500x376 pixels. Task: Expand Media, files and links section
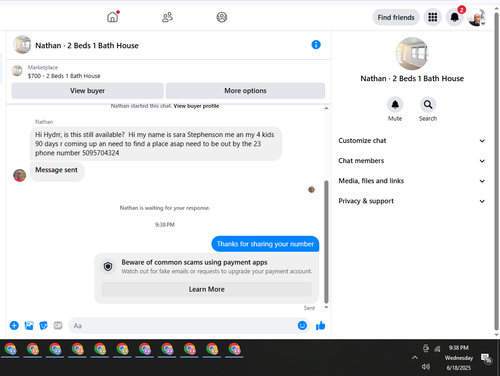412,181
